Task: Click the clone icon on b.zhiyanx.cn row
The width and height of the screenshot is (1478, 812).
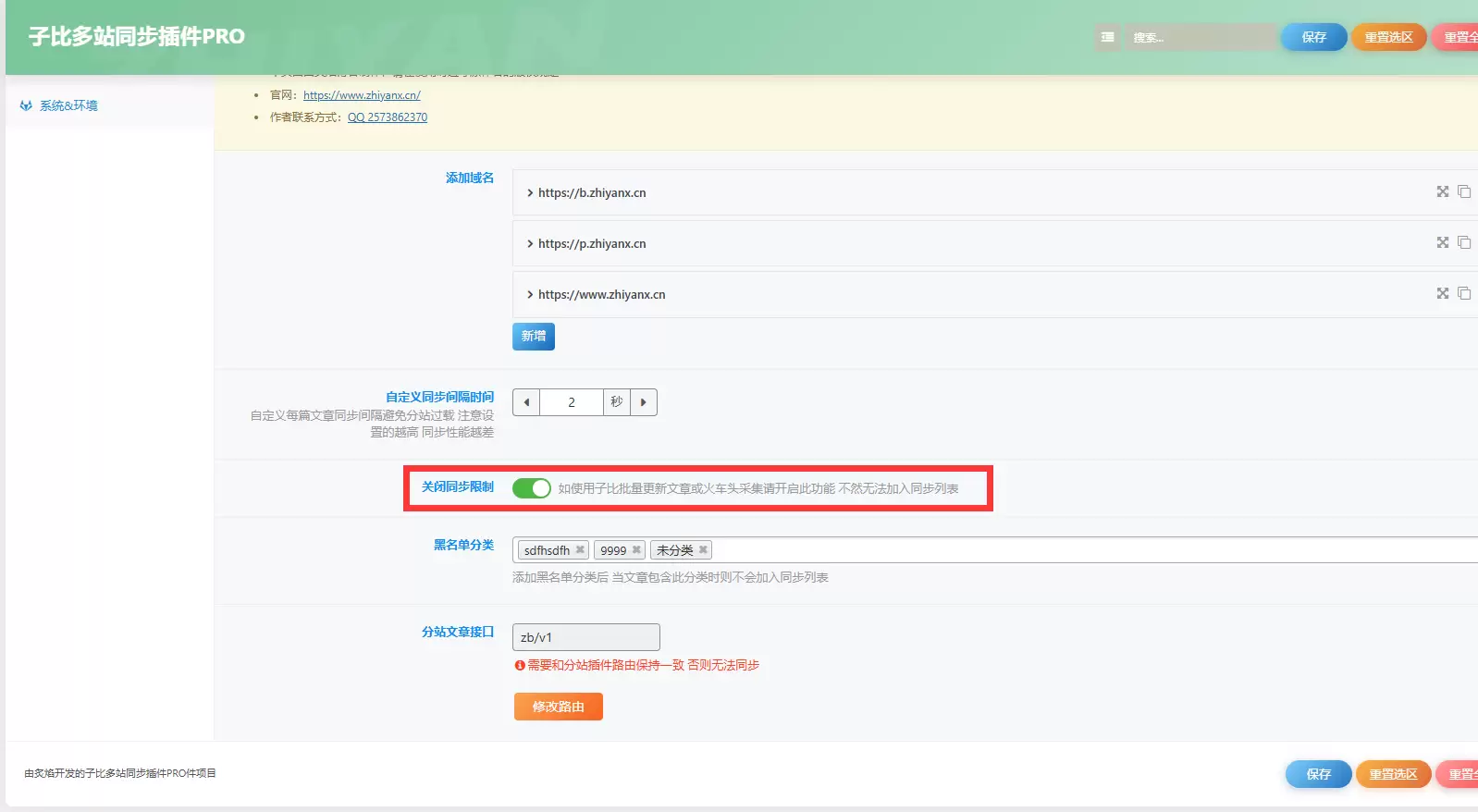Action: (x=1464, y=191)
